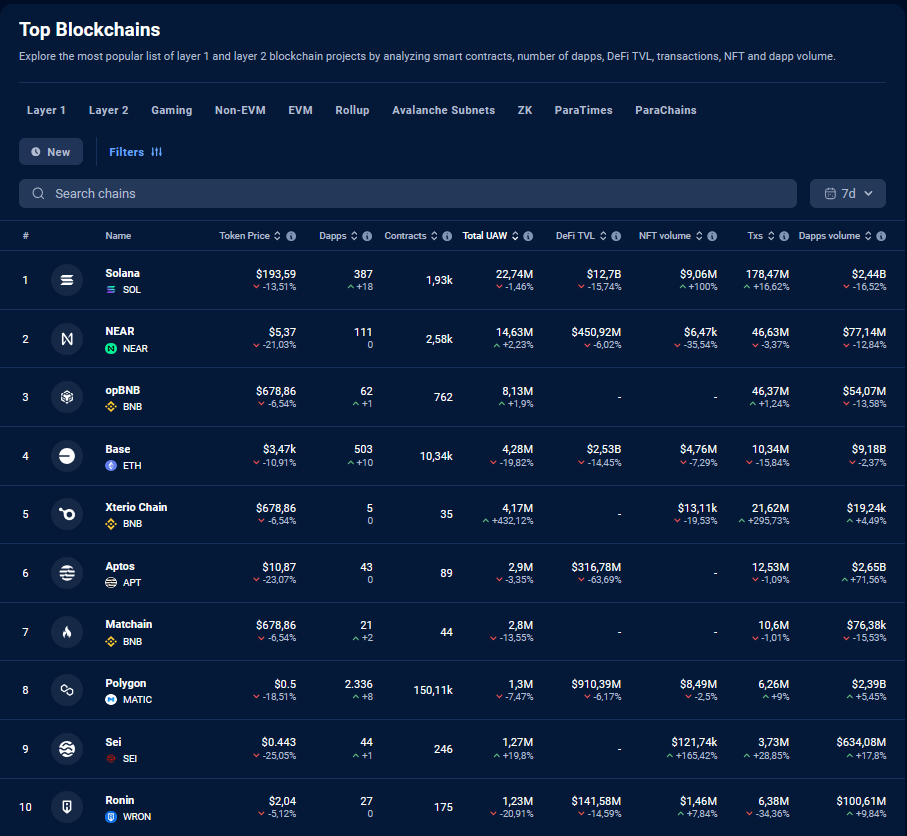Click Ronin's 6,38M transactions value
The height and width of the screenshot is (836, 907).
[773, 801]
